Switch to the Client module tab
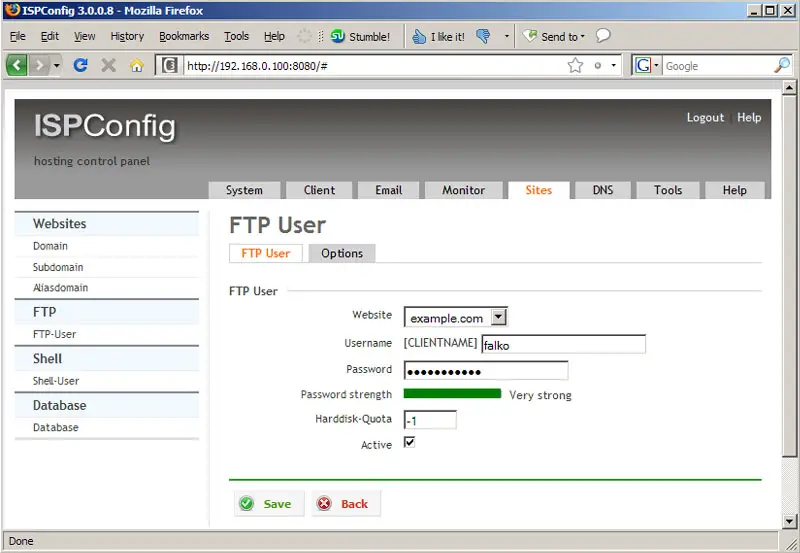800x553 pixels. [x=319, y=190]
